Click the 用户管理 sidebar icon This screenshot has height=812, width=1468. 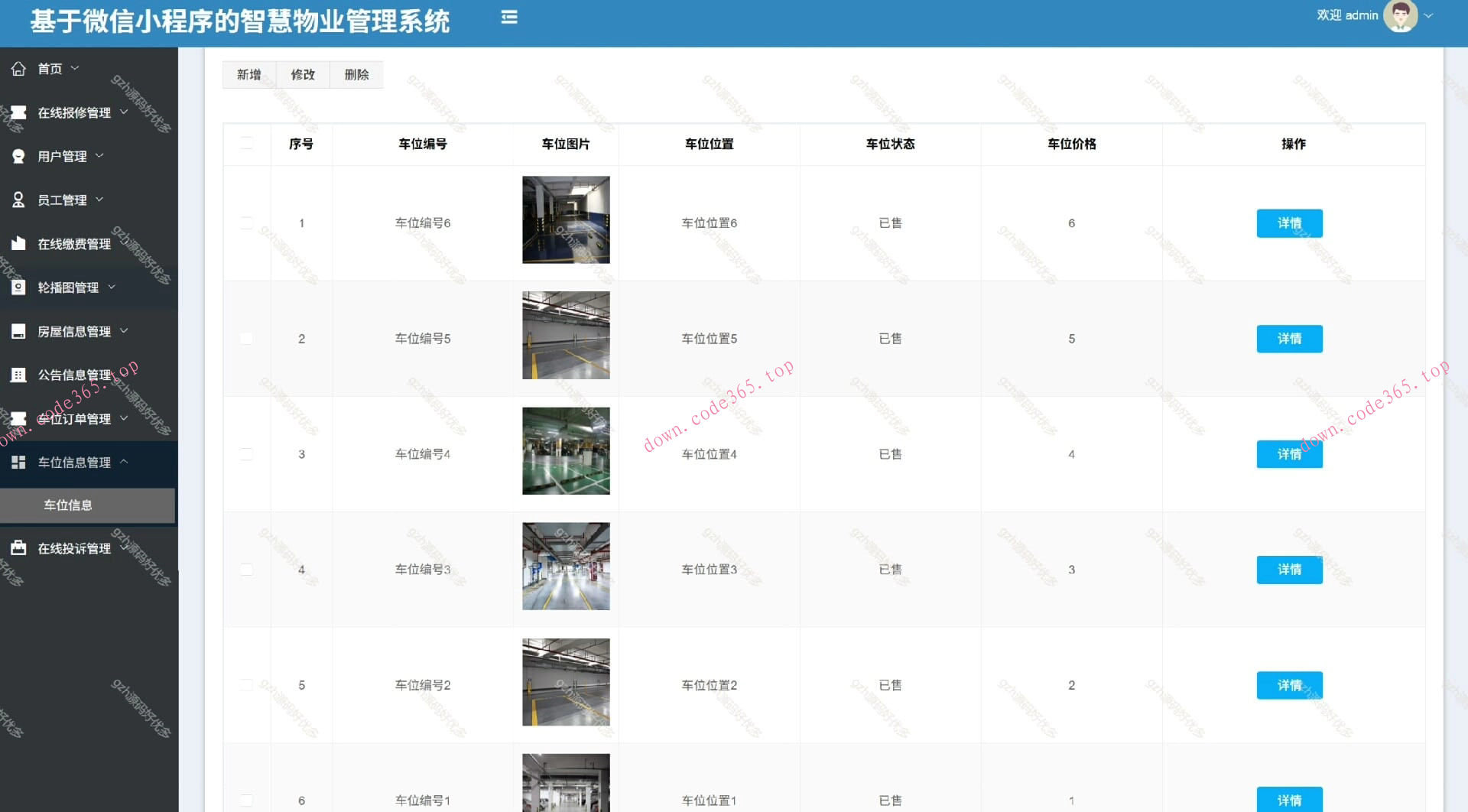18,156
